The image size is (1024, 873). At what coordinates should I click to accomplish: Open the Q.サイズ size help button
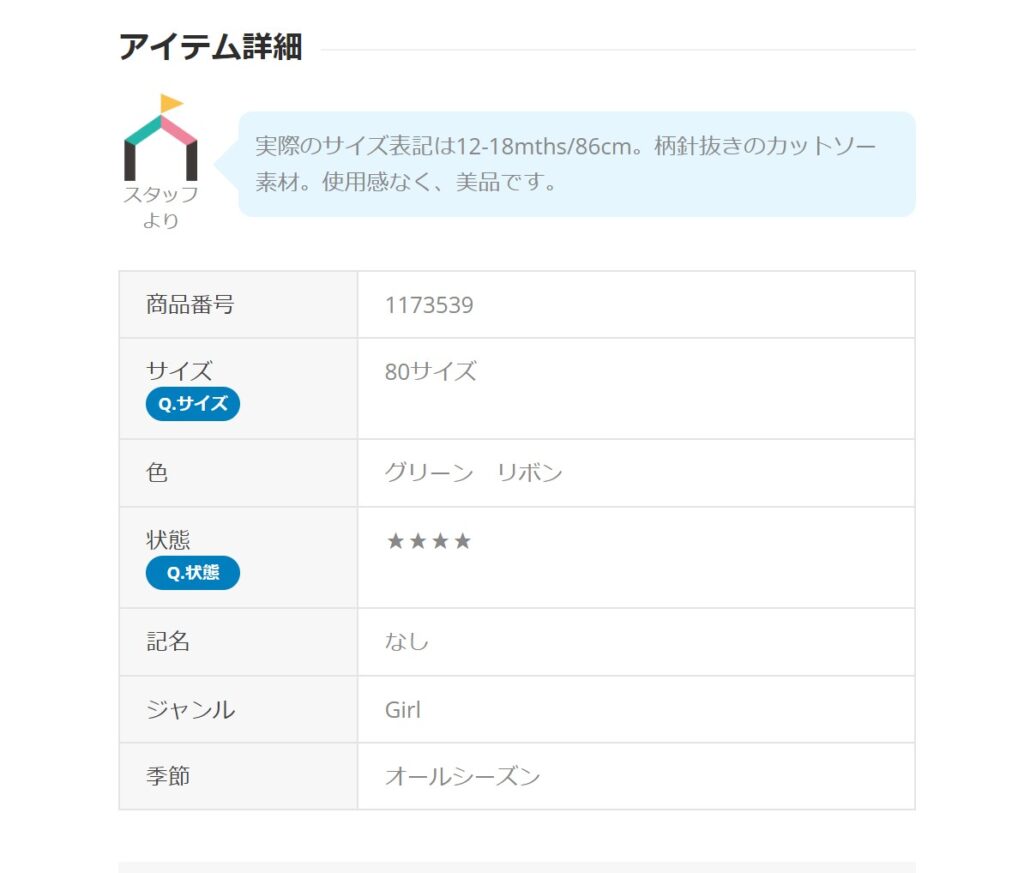(x=193, y=404)
